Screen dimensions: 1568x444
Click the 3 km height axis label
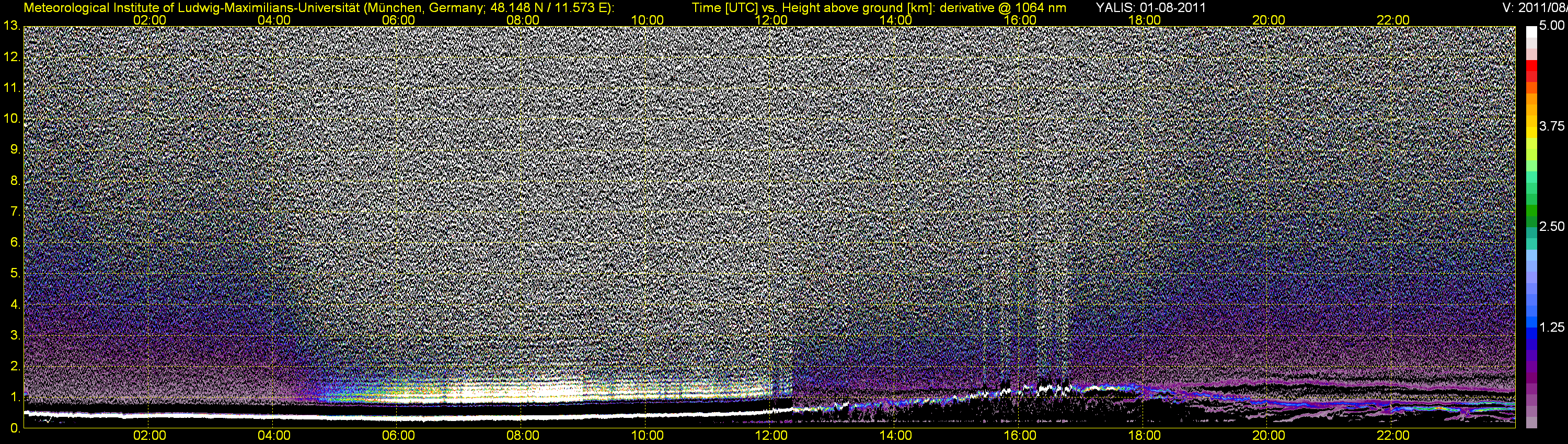[x=16, y=335]
